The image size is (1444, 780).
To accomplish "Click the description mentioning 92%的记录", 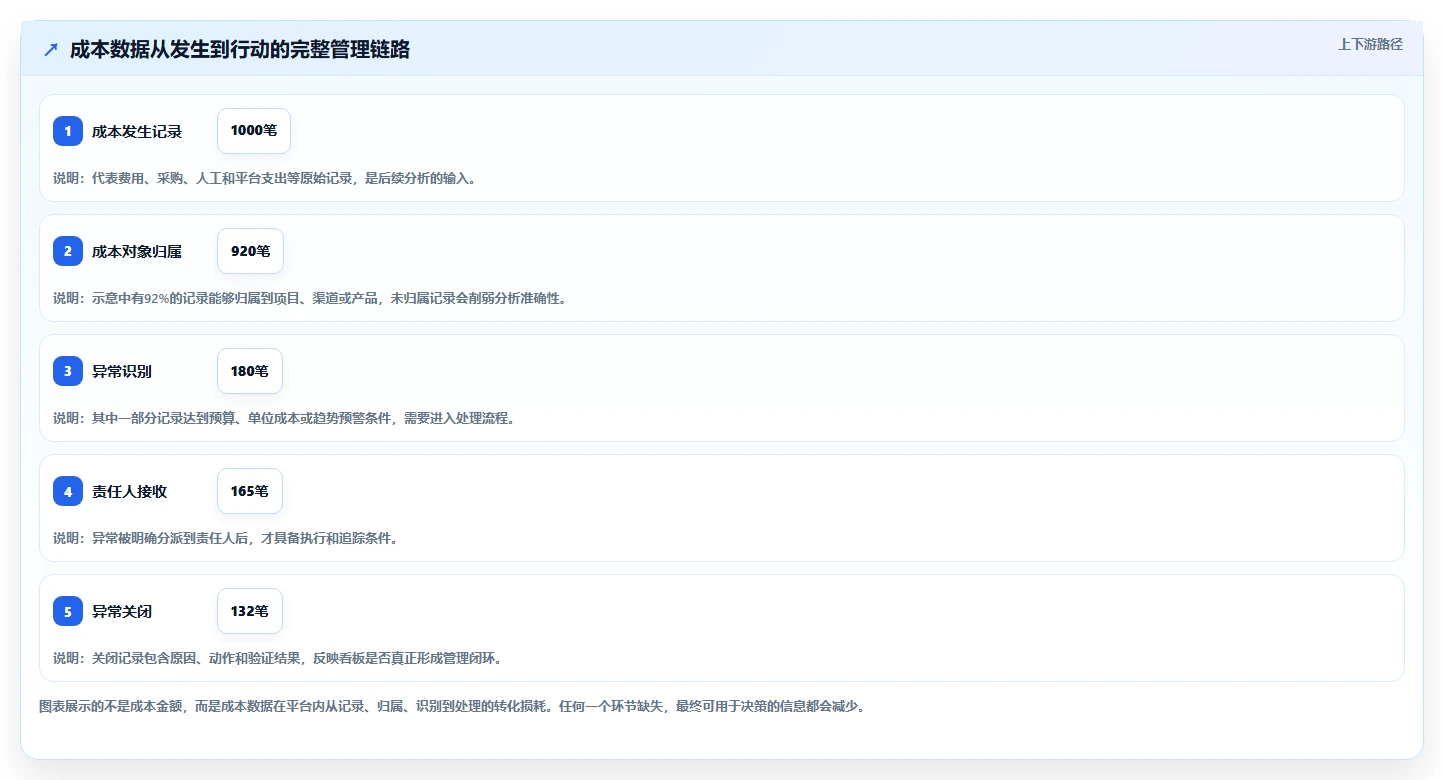I will [310, 298].
